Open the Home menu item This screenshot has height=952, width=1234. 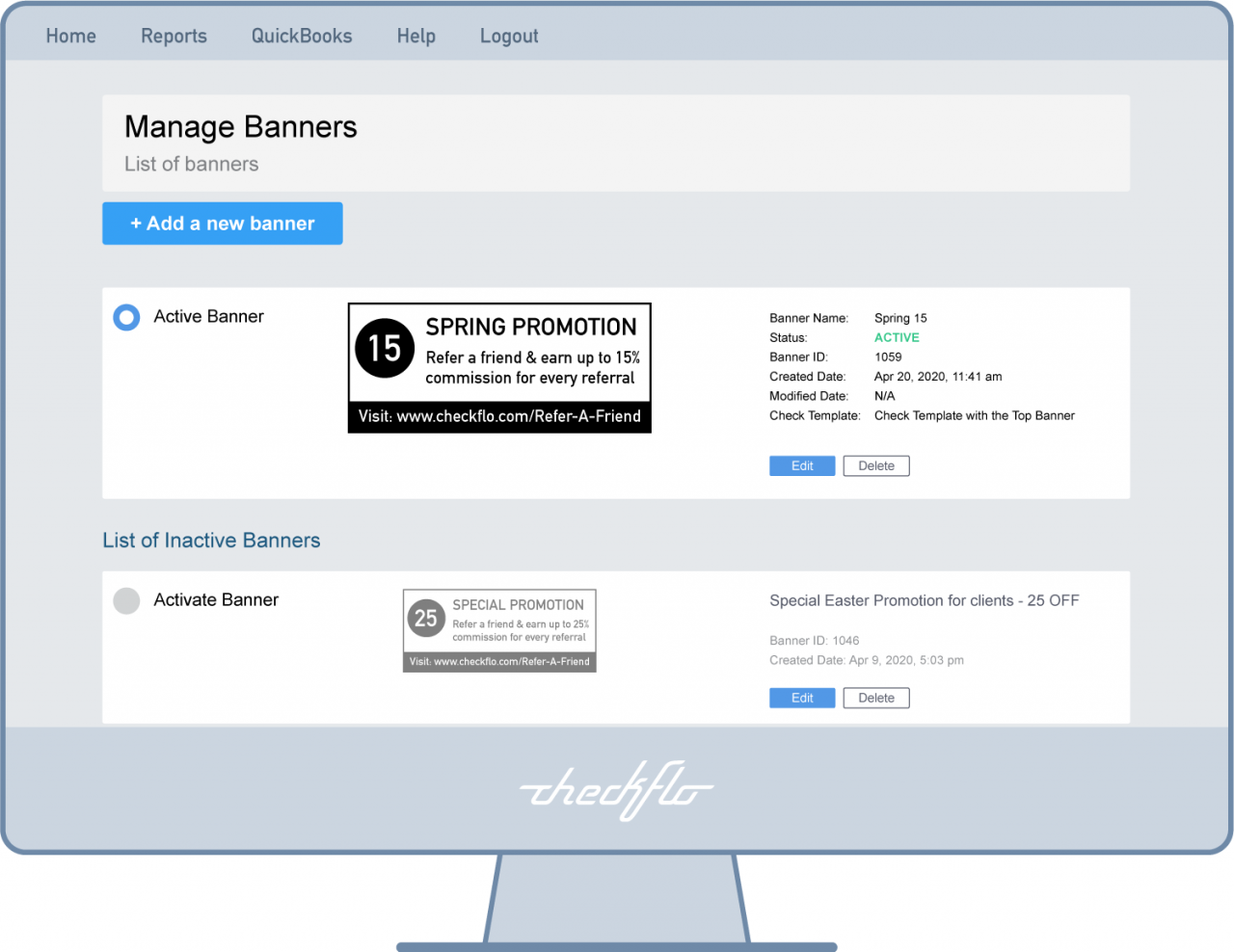(71, 37)
